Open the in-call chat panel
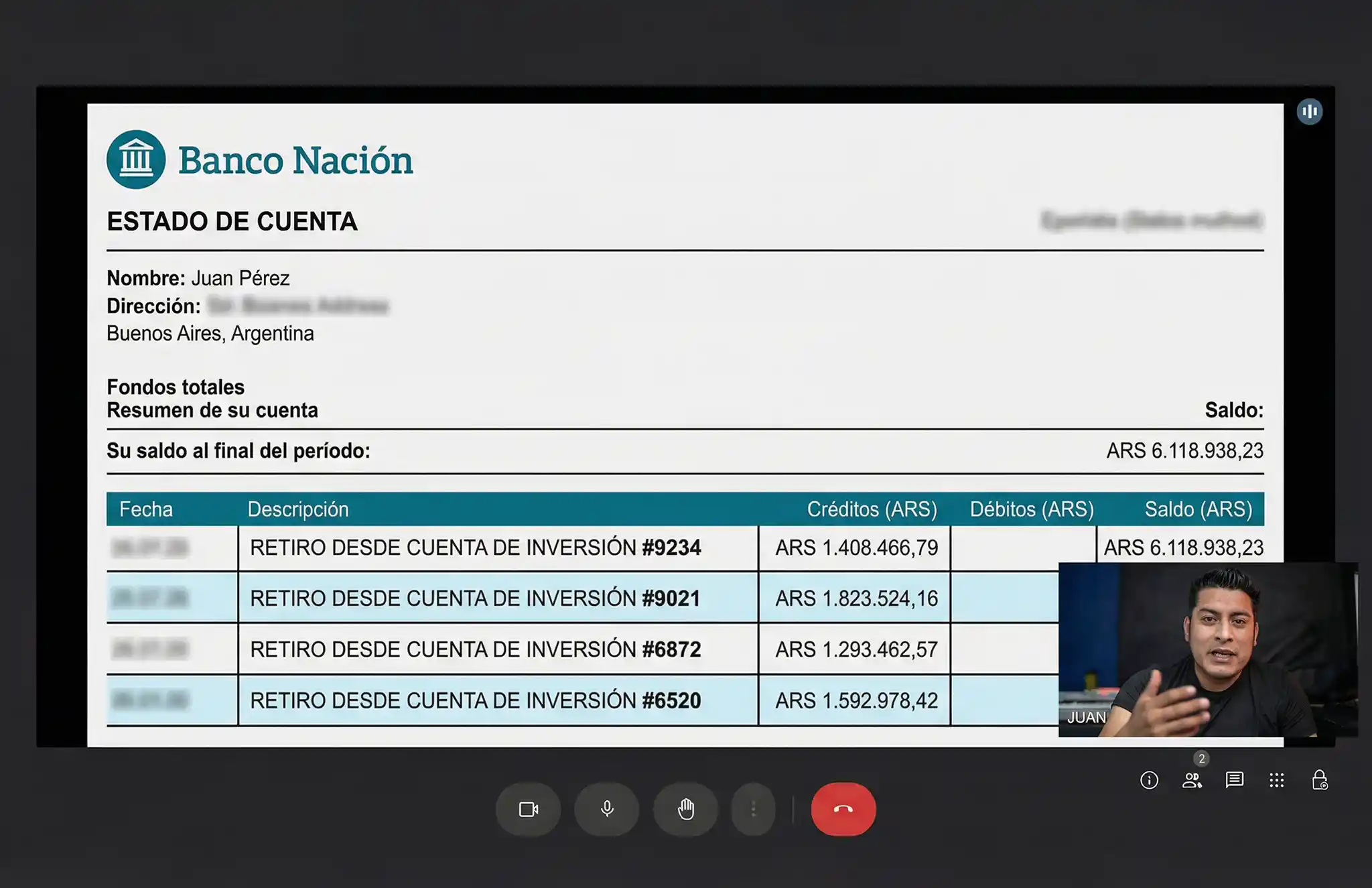Viewport: 1372px width, 888px height. (1234, 780)
